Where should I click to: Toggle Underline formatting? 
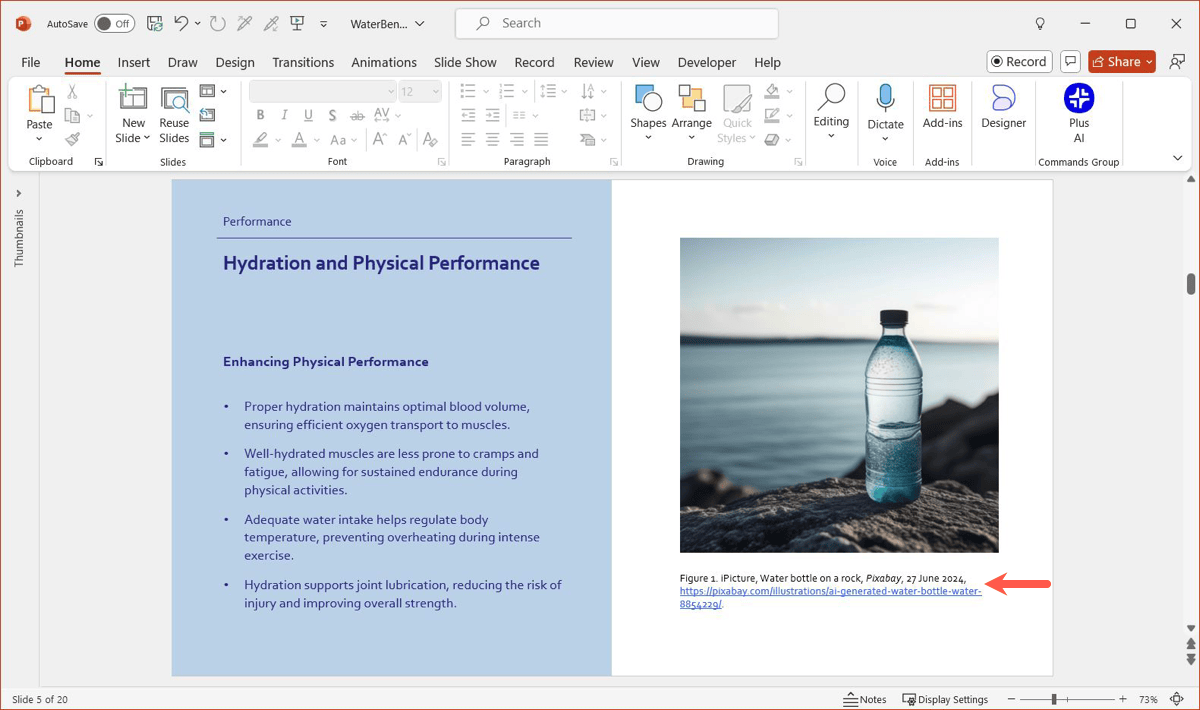308,115
